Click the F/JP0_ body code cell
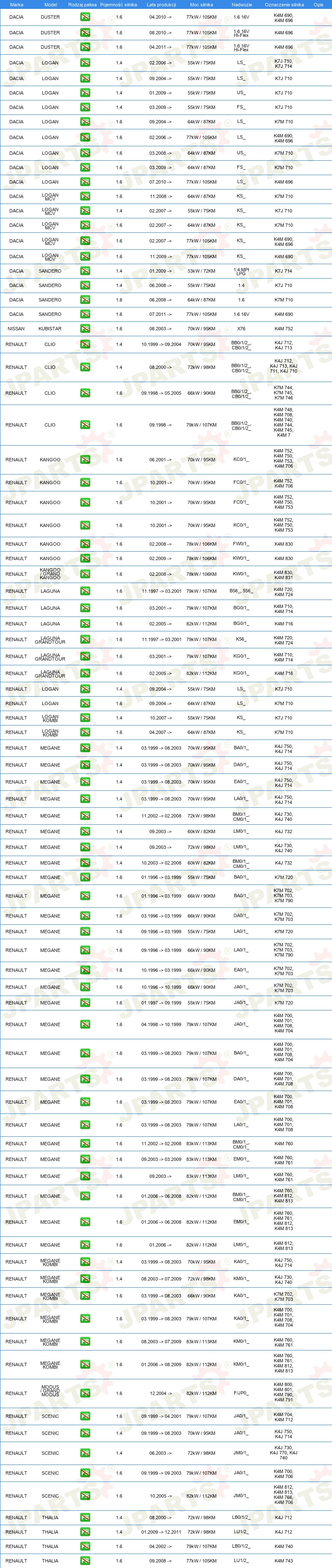332x1568 pixels. (x=241, y=1393)
